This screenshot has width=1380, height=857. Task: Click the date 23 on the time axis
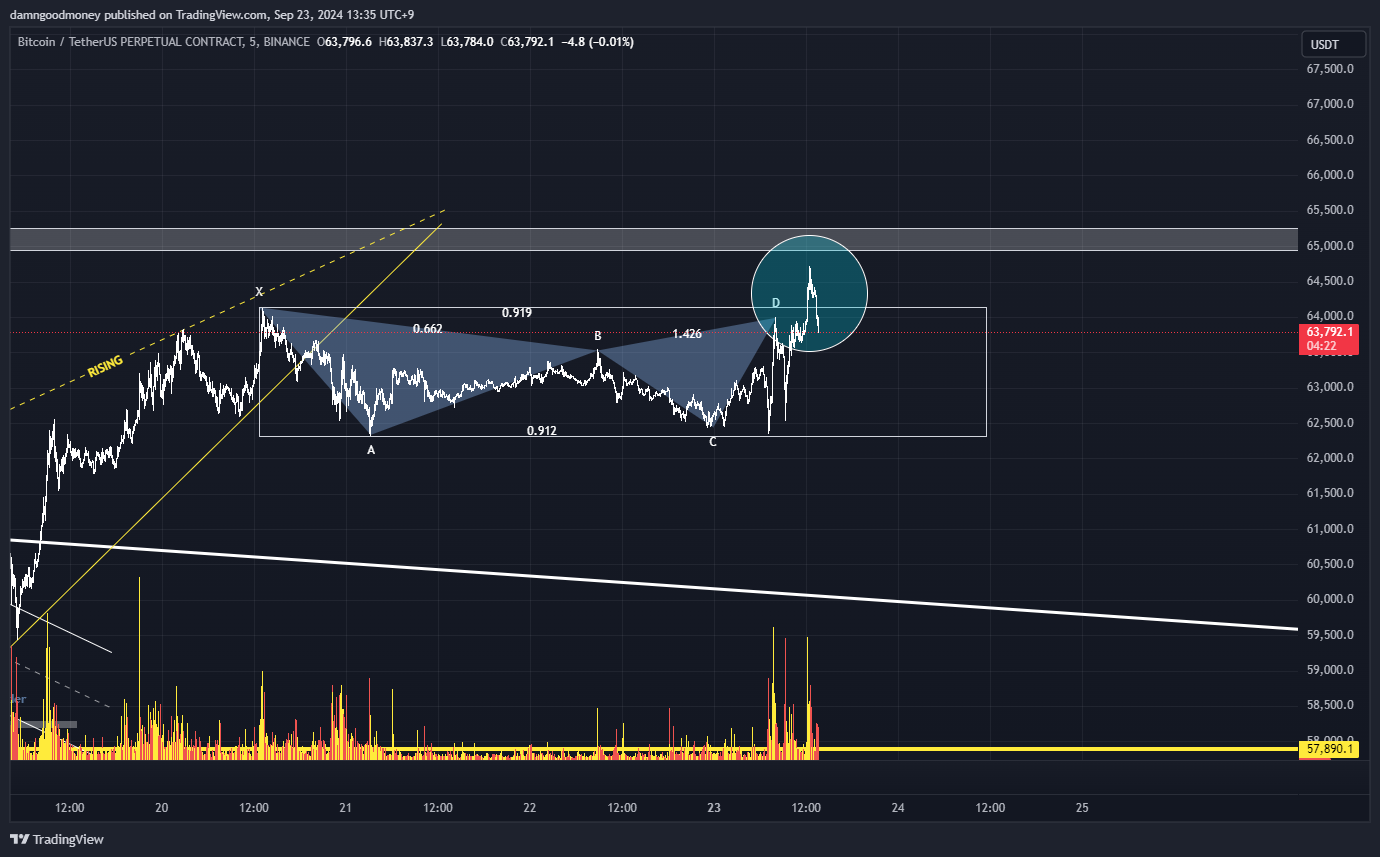(x=714, y=807)
